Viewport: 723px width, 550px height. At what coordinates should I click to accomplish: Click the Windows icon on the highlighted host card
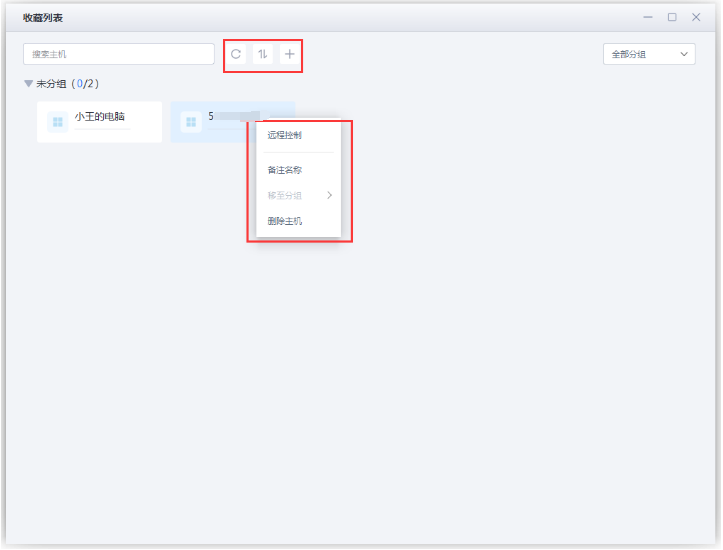(191, 122)
